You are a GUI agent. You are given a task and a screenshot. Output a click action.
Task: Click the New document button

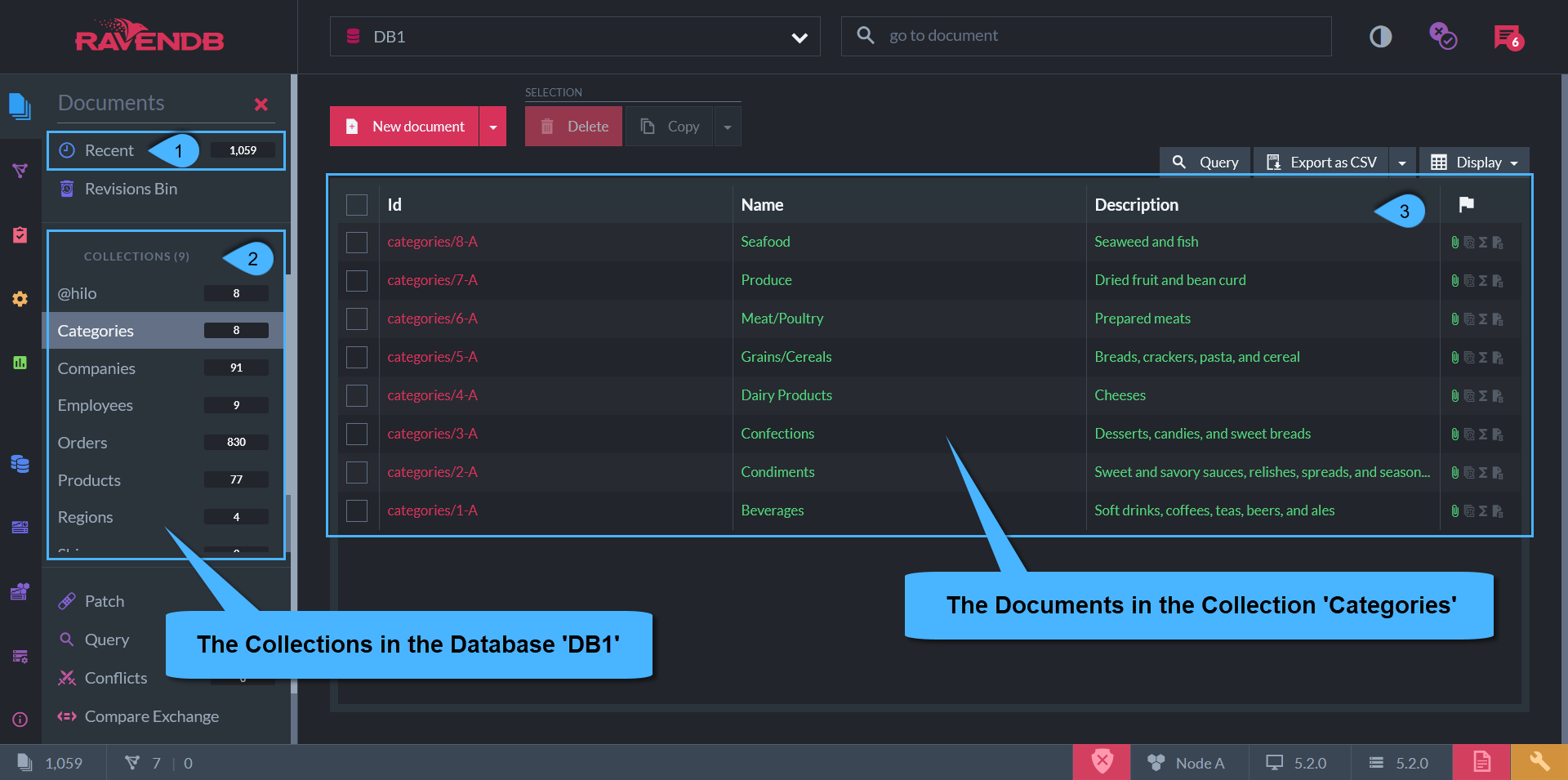(x=404, y=127)
